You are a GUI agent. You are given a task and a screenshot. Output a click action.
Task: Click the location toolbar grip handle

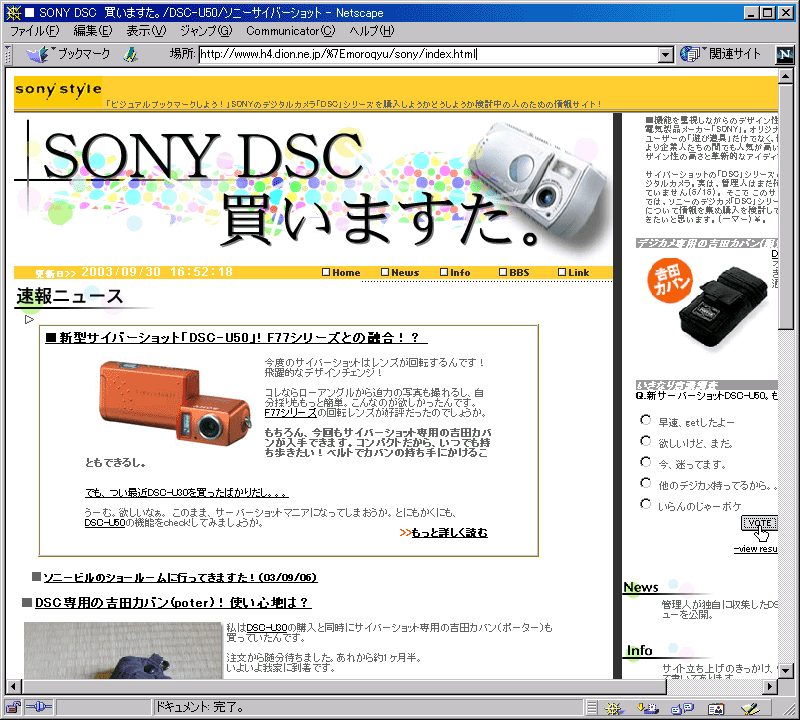tap(8, 54)
